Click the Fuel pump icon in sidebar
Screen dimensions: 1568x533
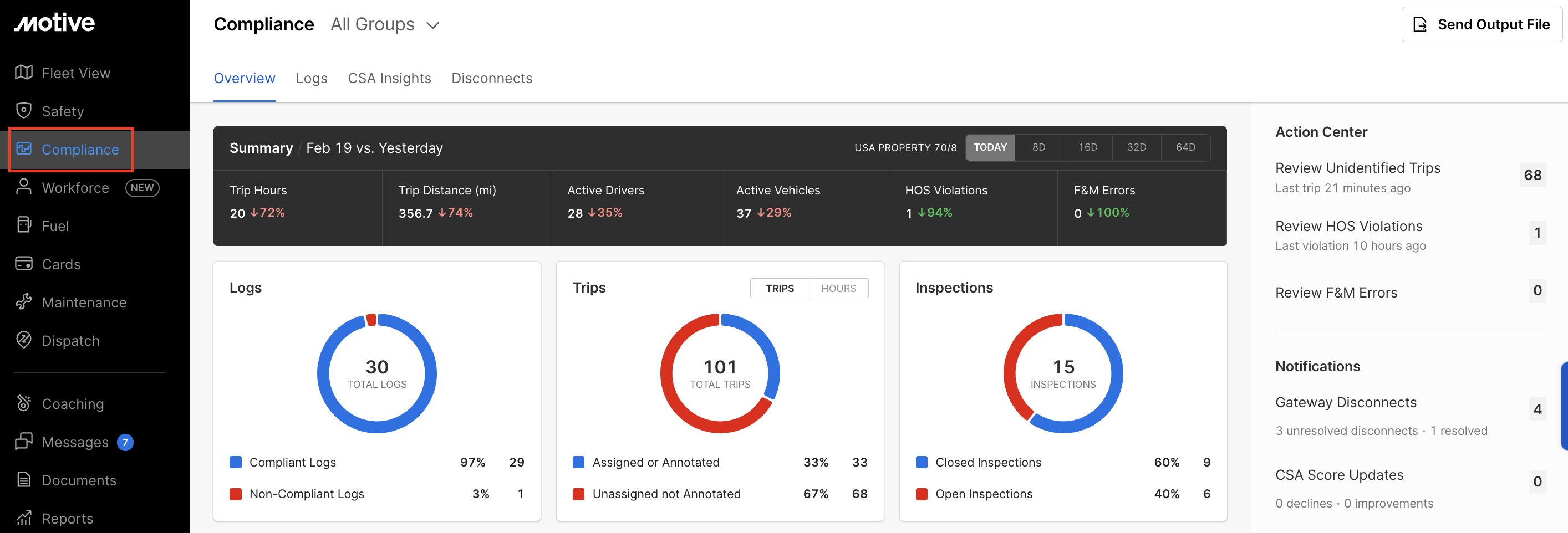[x=24, y=225]
